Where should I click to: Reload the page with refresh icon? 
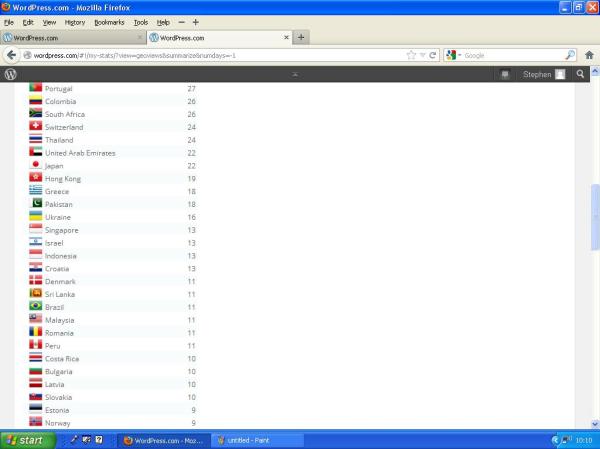[x=432, y=55]
